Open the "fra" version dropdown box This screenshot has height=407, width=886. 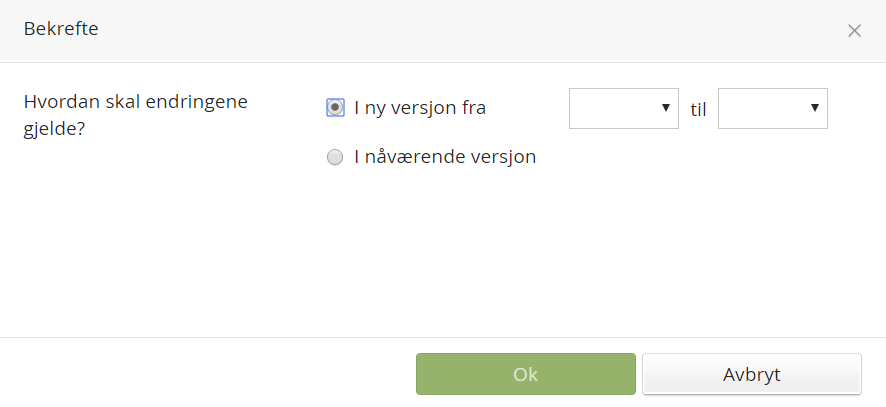pos(624,108)
